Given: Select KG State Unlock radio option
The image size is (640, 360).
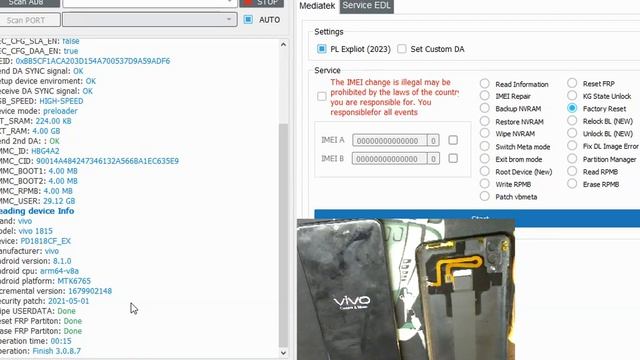Looking at the screenshot, I should pyautogui.click(x=572, y=96).
